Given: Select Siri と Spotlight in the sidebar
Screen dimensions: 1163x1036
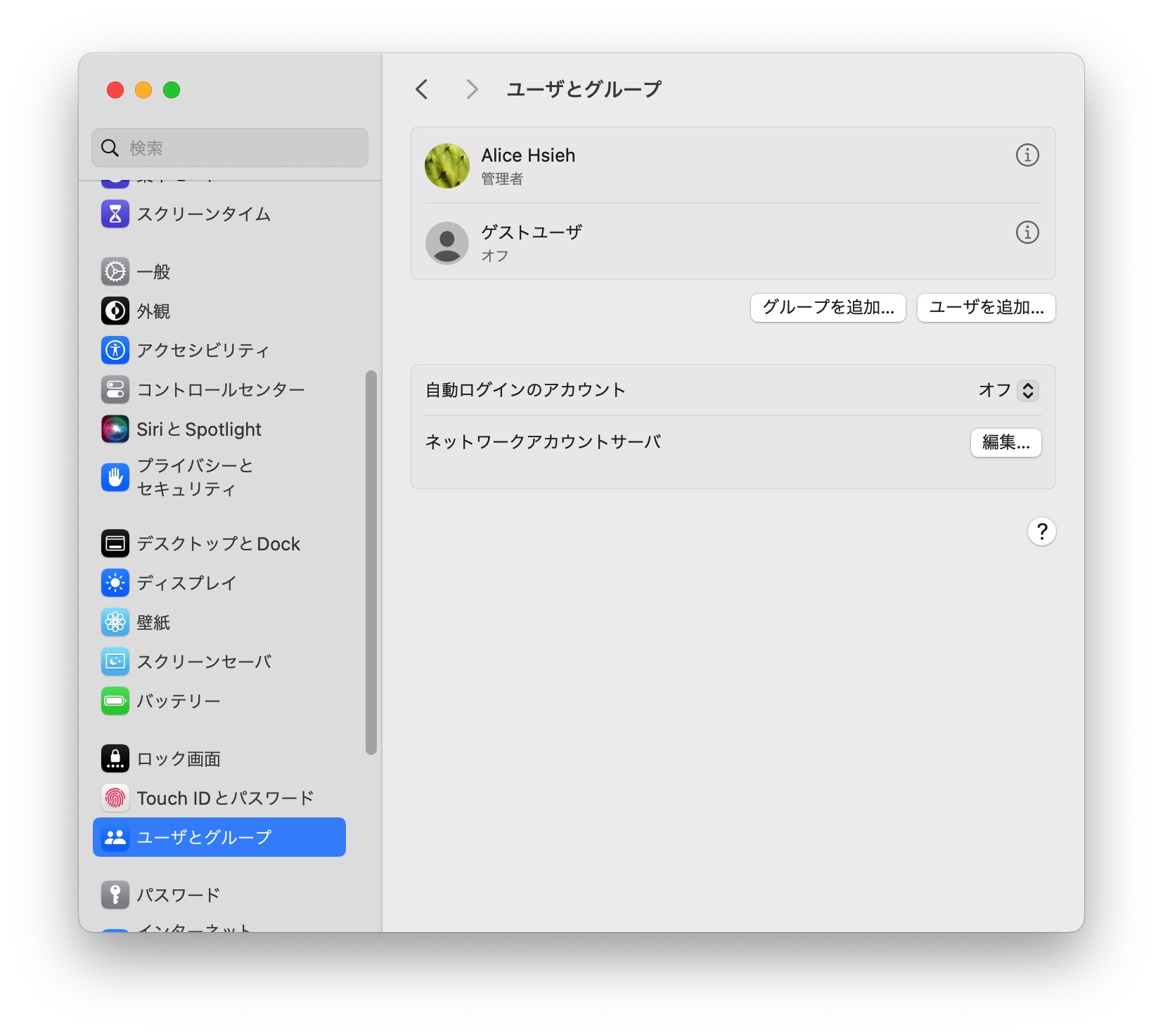Looking at the screenshot, I should click(219, 429).
